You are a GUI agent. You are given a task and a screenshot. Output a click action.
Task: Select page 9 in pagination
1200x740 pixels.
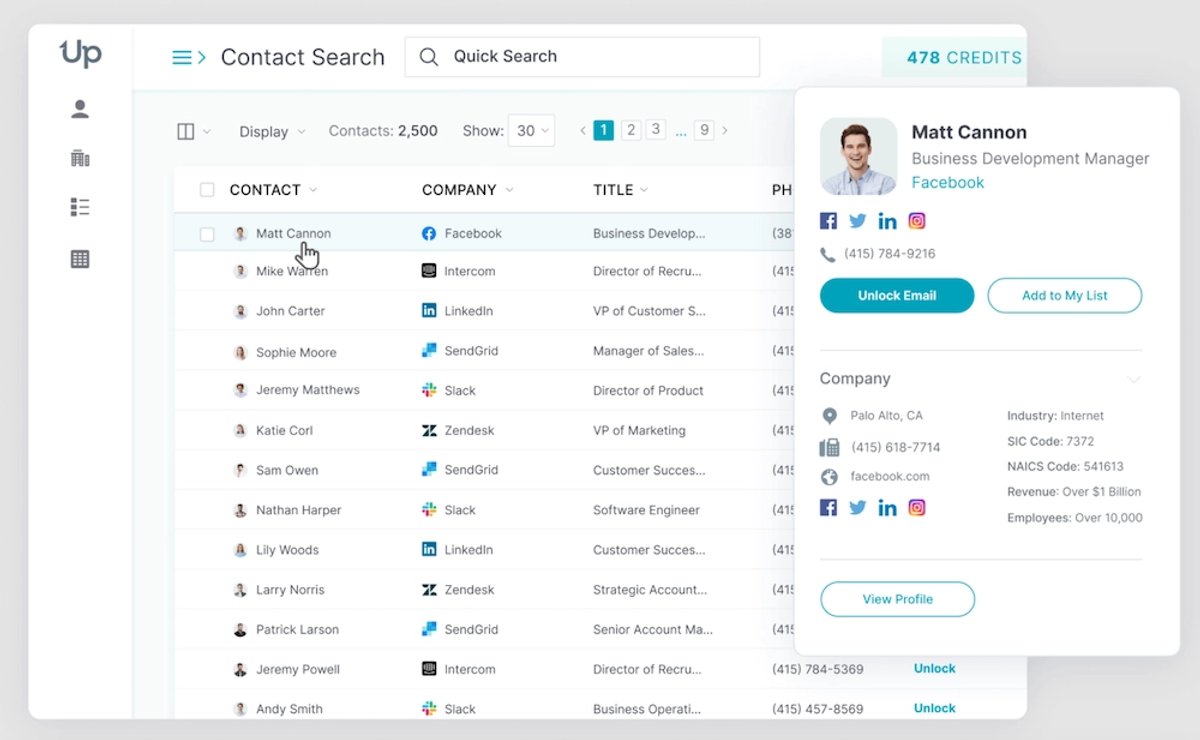[705, 130]
